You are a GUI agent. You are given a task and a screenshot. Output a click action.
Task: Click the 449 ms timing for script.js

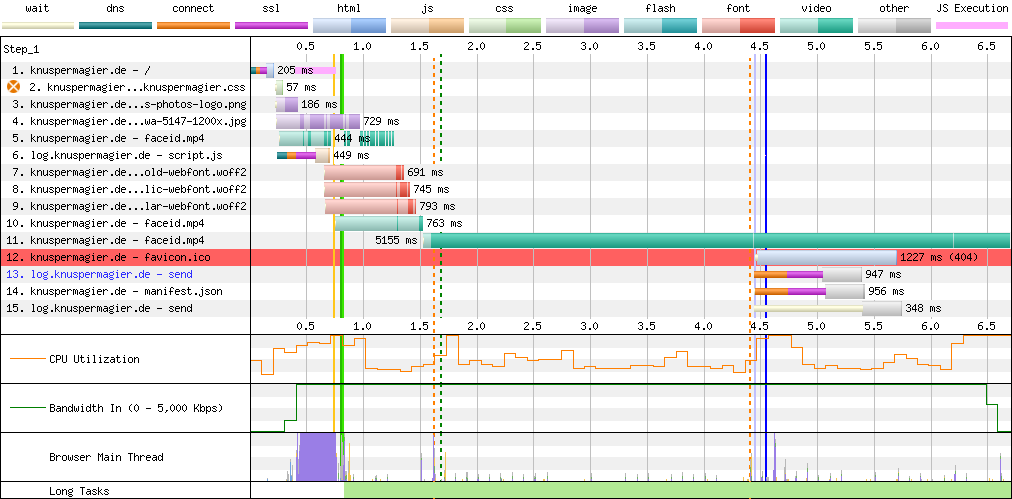click(351, 155)
